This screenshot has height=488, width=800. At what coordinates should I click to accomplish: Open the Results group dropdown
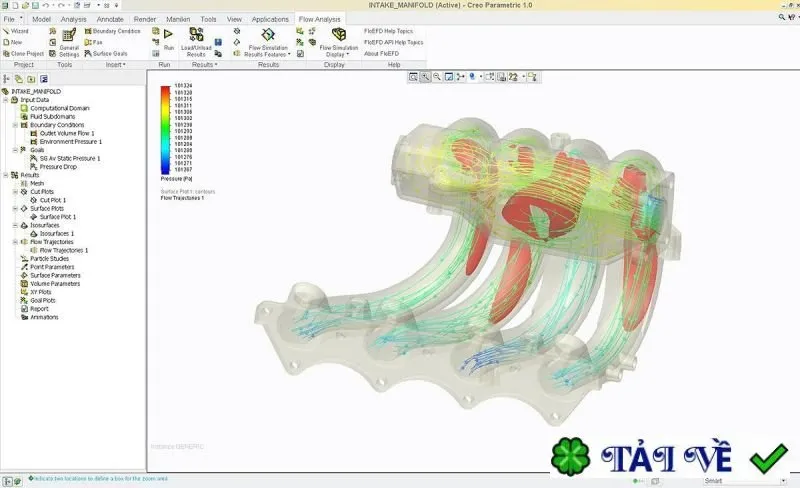tap(205, 65)
